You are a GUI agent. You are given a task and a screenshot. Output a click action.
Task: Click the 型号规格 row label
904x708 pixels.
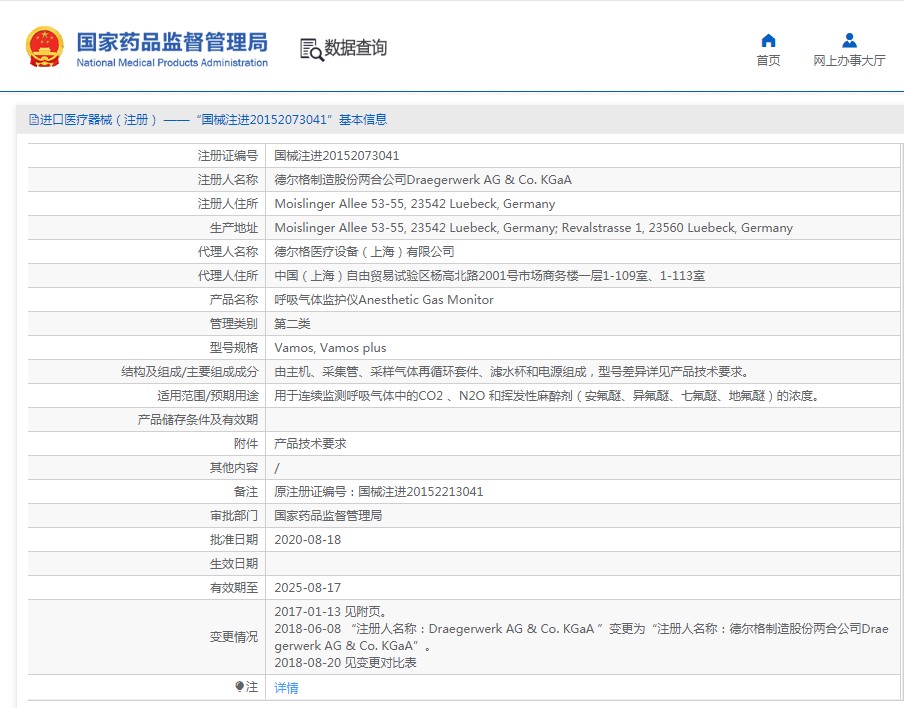pyautogui.click(x=233, y=348)
